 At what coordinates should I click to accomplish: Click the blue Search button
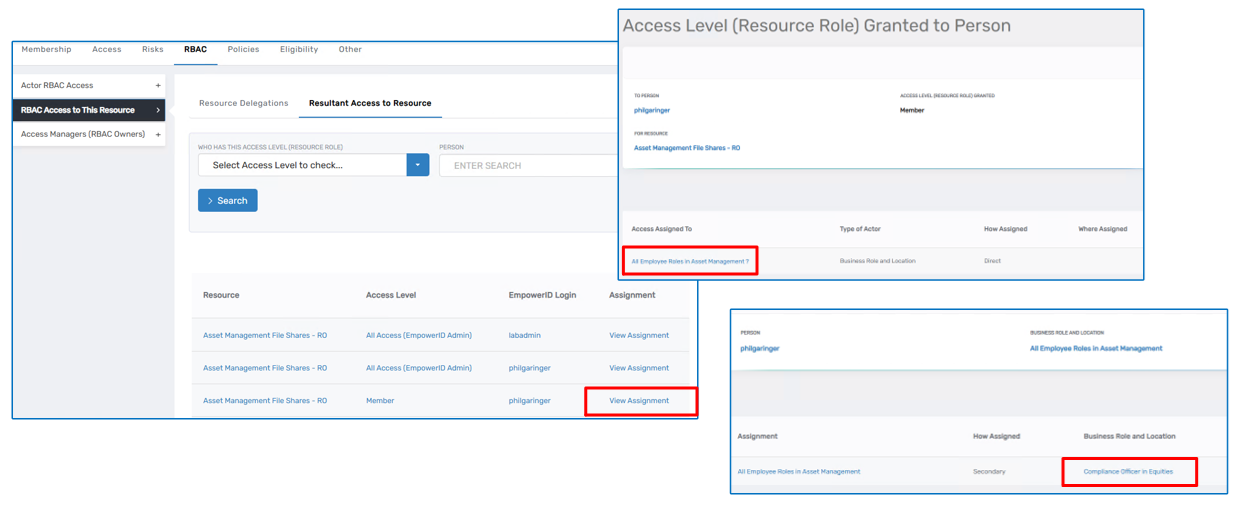click(x=228, y=201)
